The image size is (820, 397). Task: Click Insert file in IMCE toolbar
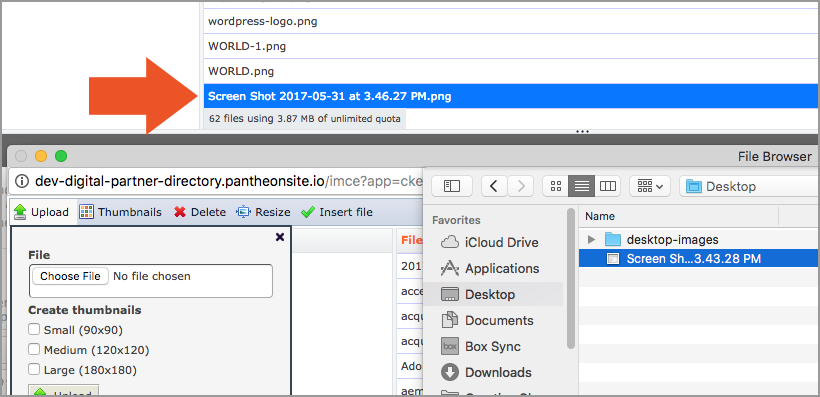pyautogui.click(x=337, y=212)
